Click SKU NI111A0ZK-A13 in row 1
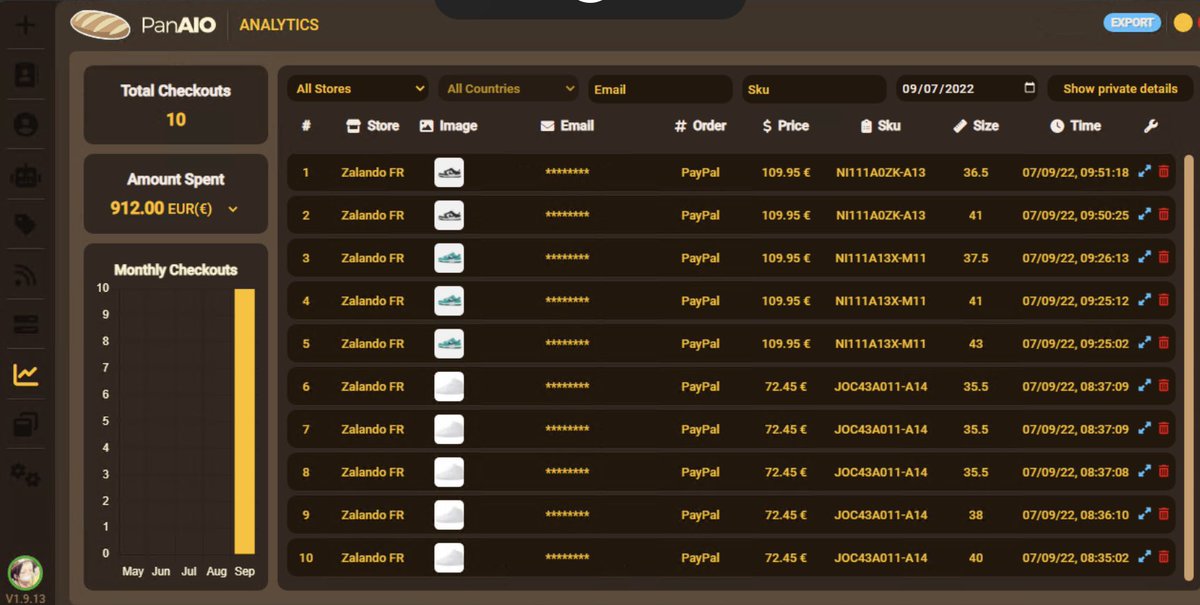The height and width of the screenshot is (605, 1200). [881, 173]
